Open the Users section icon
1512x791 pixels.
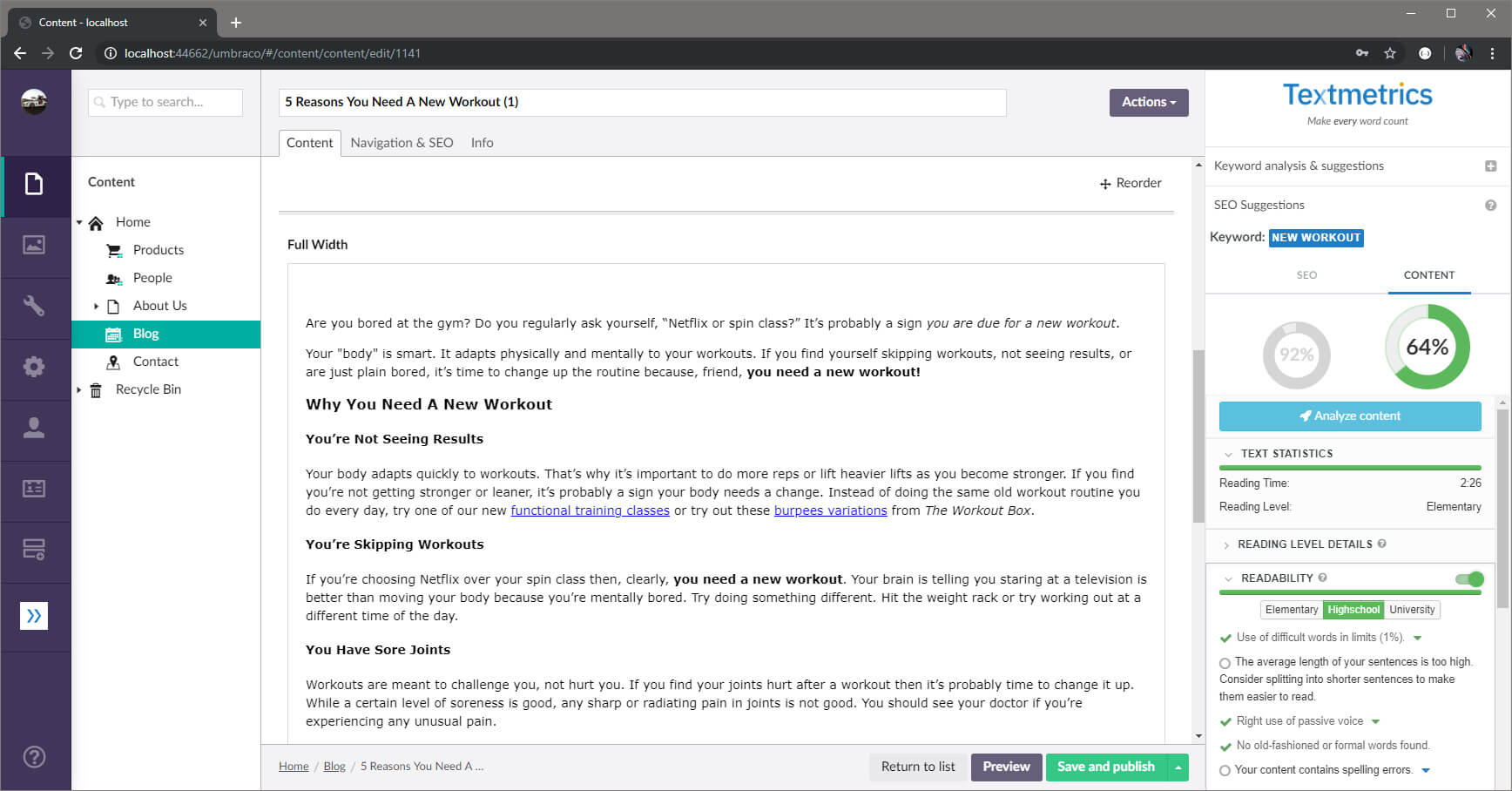pyautogui.click(x=34, y=428)
